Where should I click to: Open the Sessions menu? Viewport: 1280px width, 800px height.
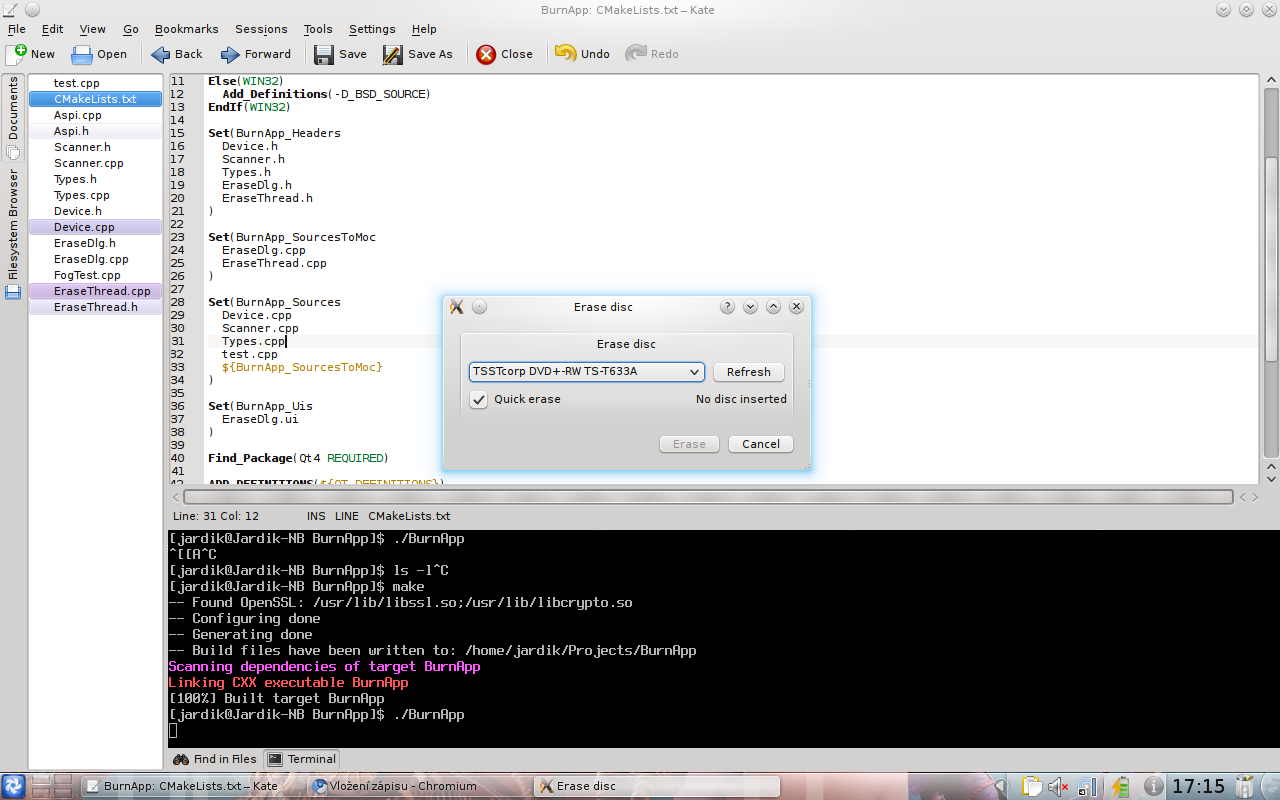[x=261, y=29]
